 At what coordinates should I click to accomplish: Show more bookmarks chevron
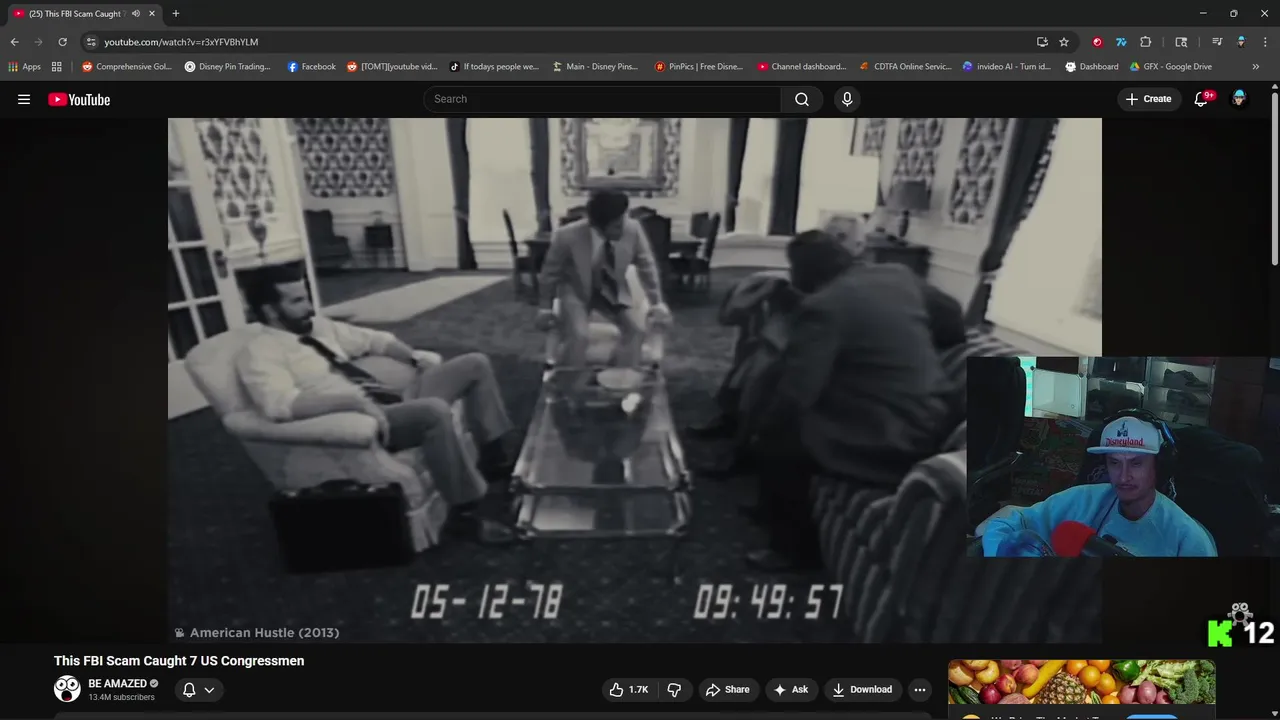coord(1256,67)
